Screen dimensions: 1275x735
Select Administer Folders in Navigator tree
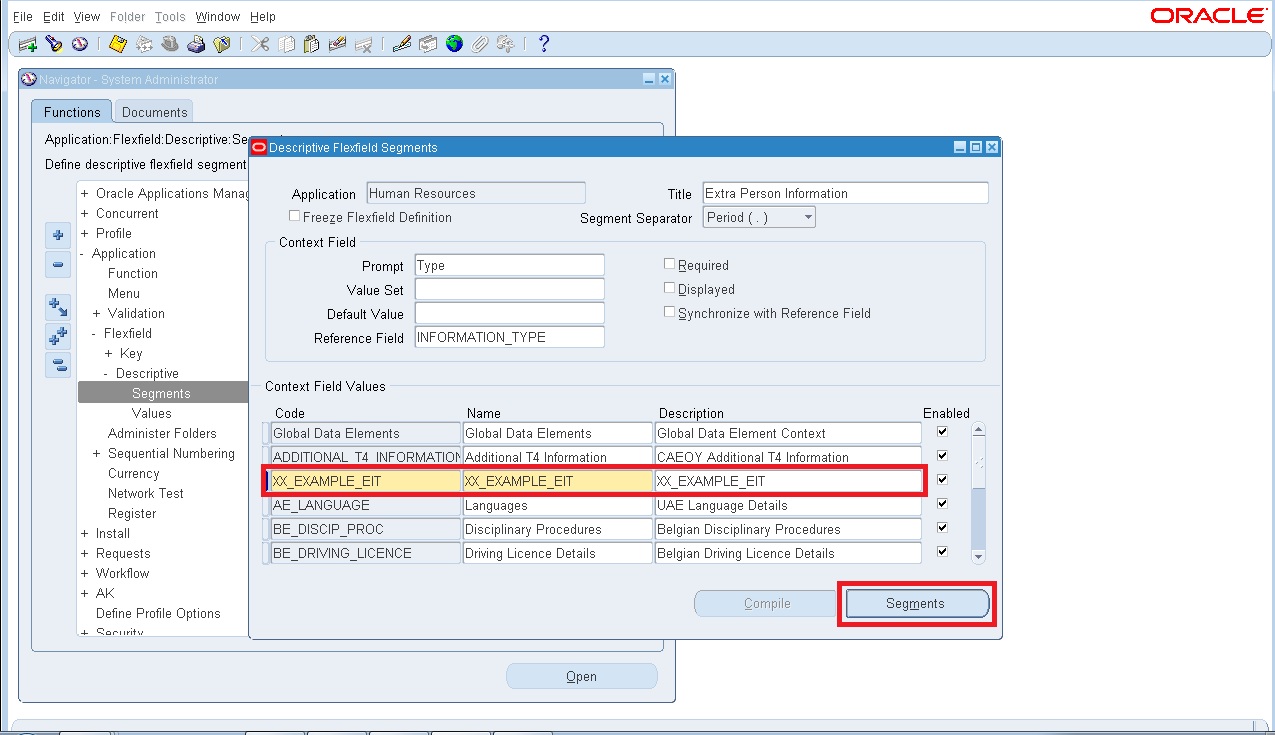click(162, 433)
